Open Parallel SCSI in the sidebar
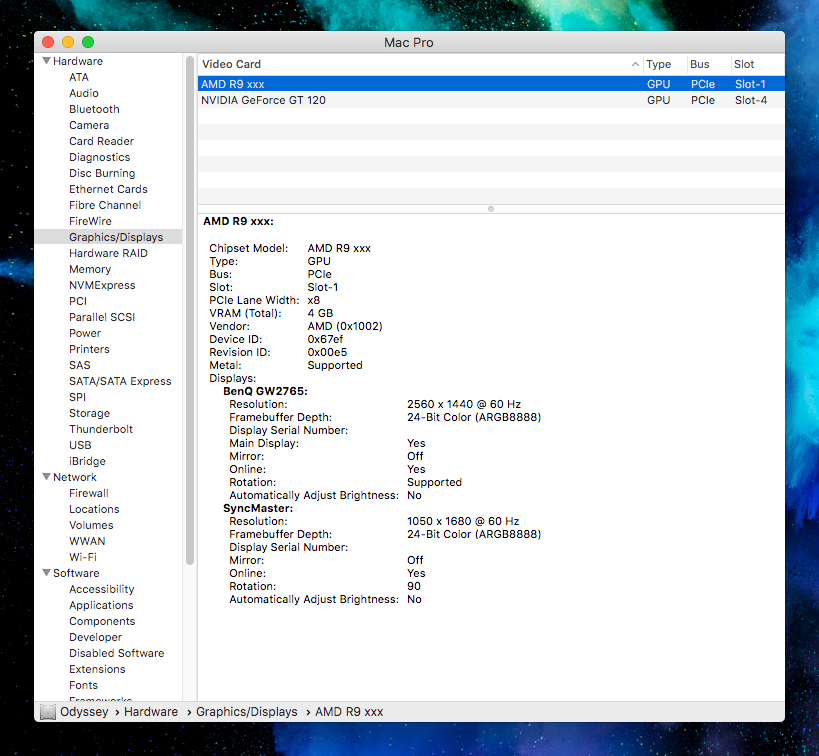819x756 pixels. 102,317
